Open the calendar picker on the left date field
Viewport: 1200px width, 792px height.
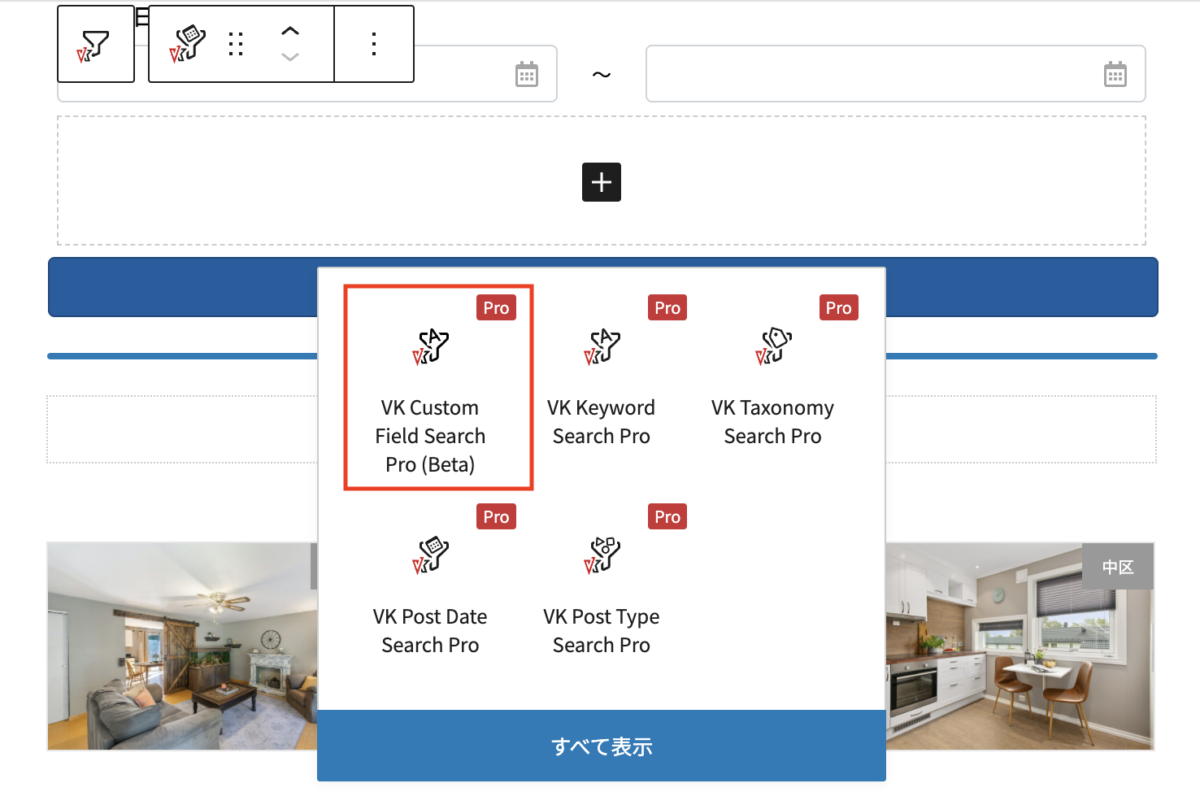click(527, 73)
